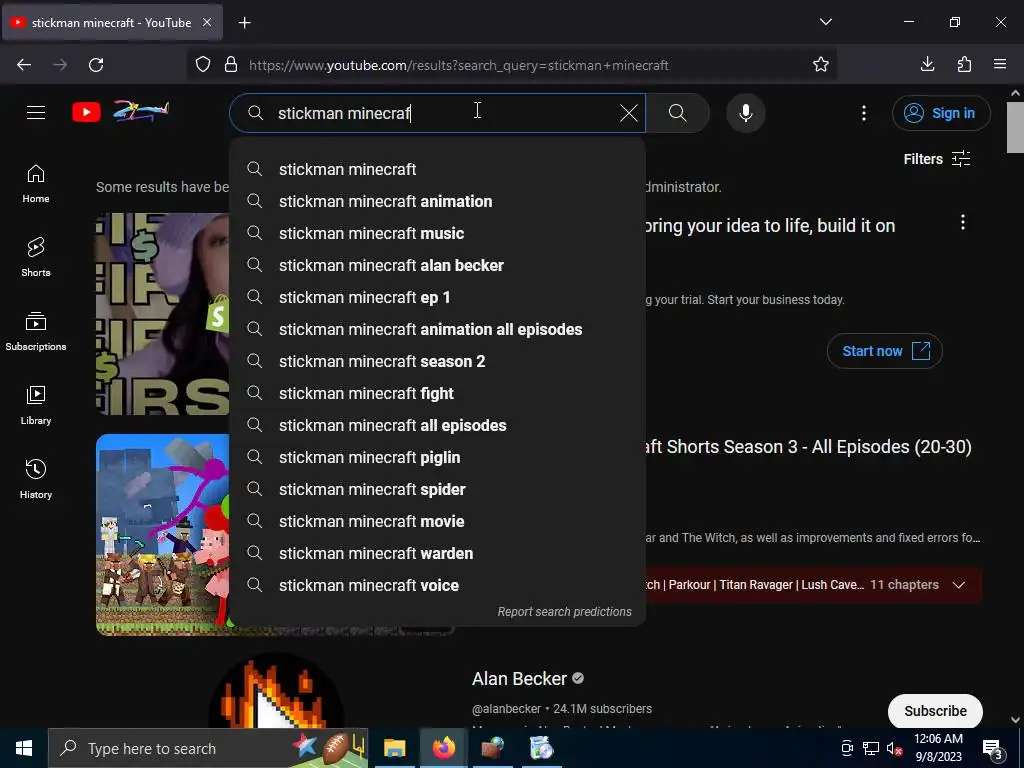Open the Firefox application menu
Viewport: 1024px width, 768px height.
pos(1000,64)
